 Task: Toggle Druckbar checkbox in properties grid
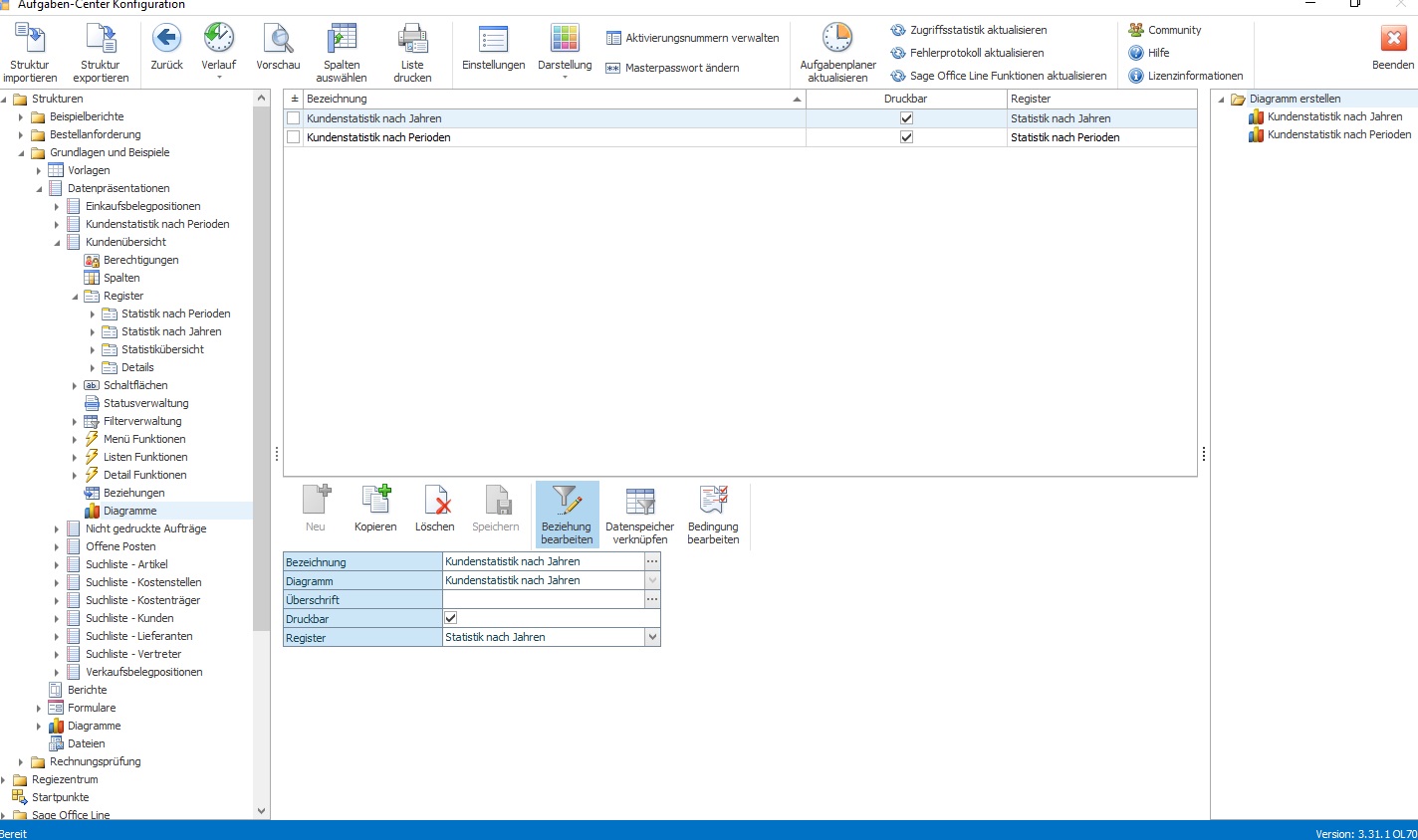(450, 618)
